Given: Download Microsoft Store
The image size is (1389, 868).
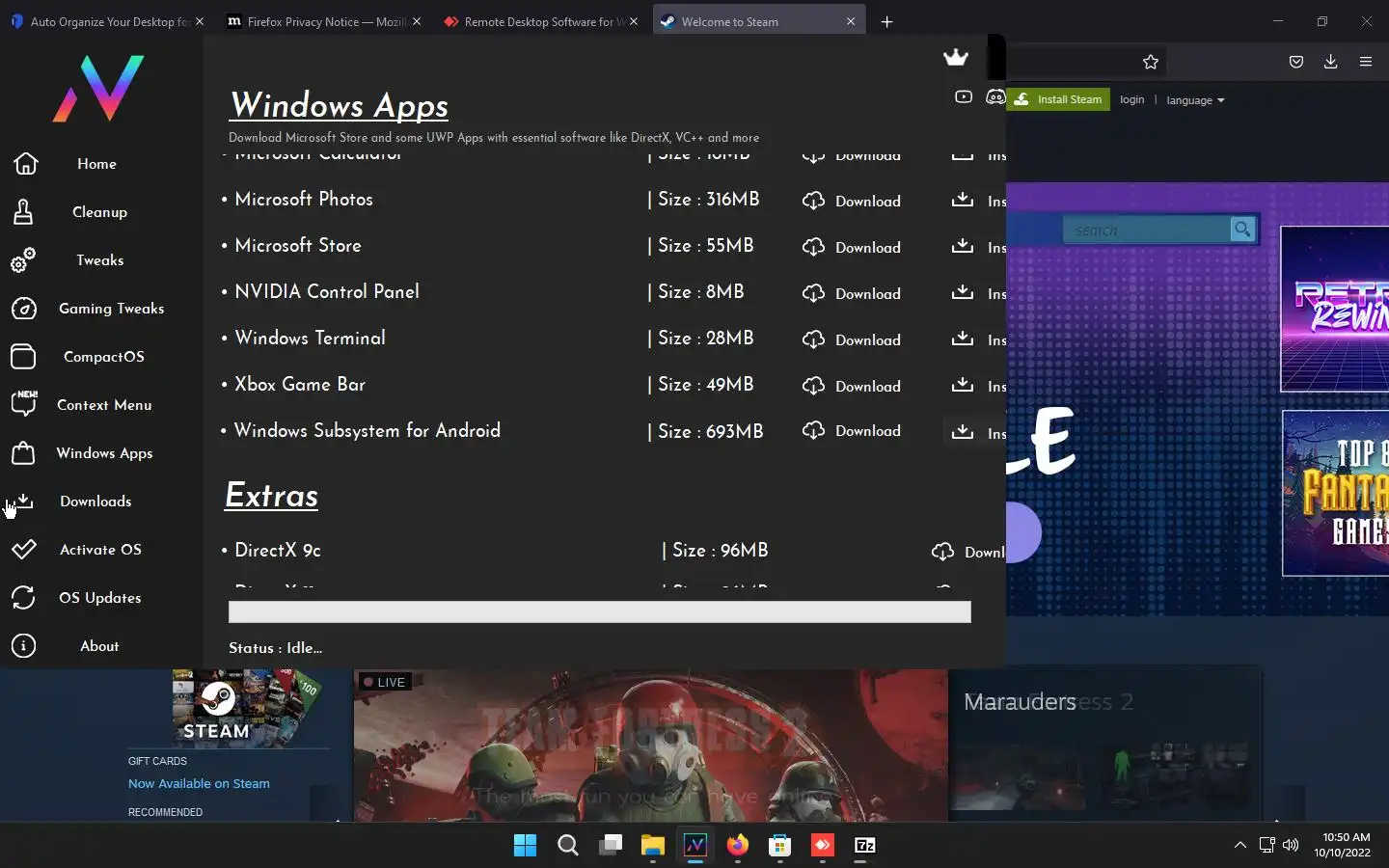Looking at the screenshot, I should [853, 247].
